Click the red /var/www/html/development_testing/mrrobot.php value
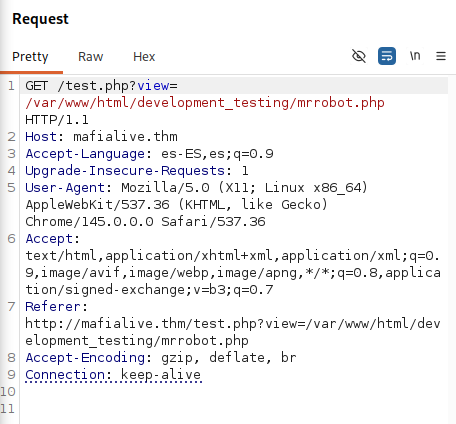 click(x=205, y=103)
